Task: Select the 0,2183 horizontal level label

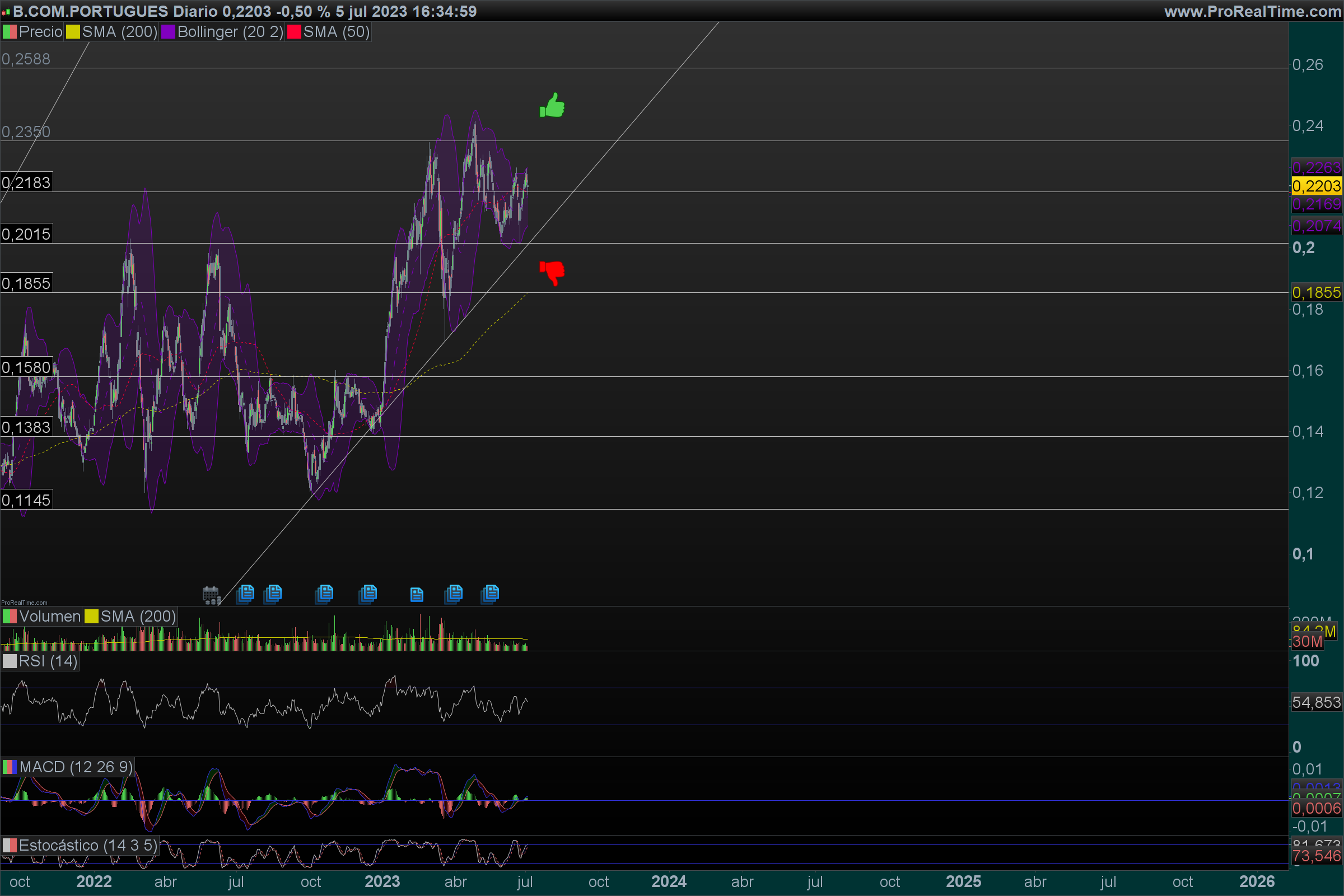Action: pyautogui.click(x=26, y=183)
